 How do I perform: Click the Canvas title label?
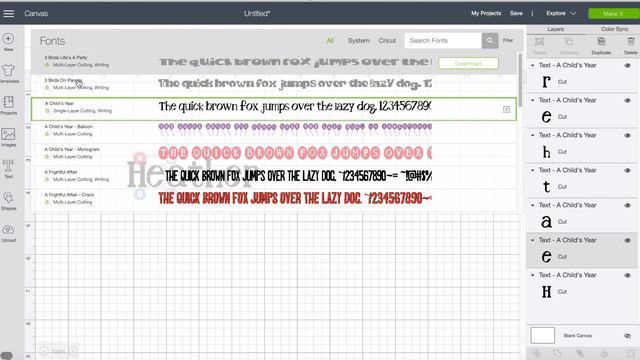coord(36,13)
